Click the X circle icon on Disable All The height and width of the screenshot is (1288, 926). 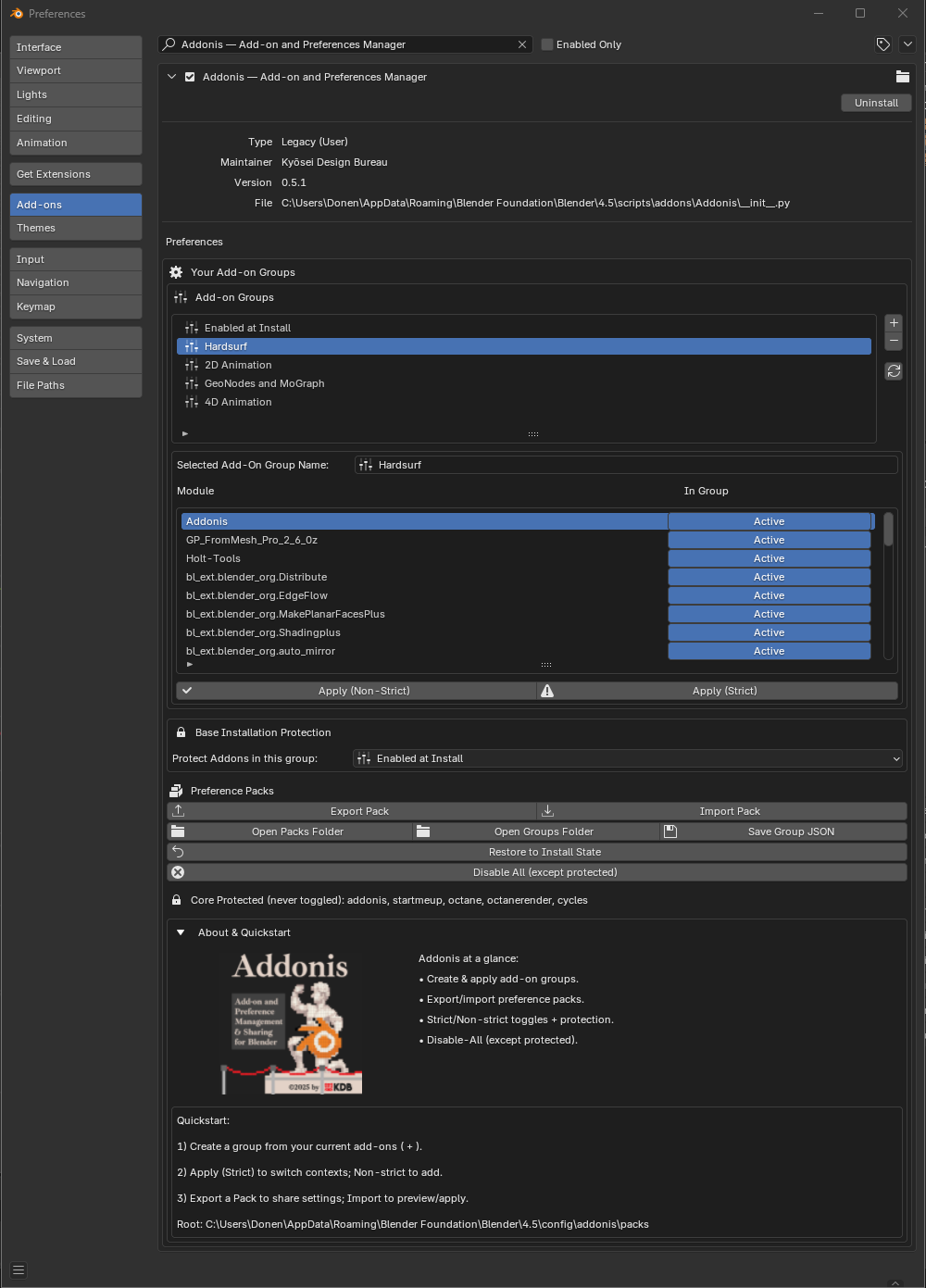[x=178, y=872]
